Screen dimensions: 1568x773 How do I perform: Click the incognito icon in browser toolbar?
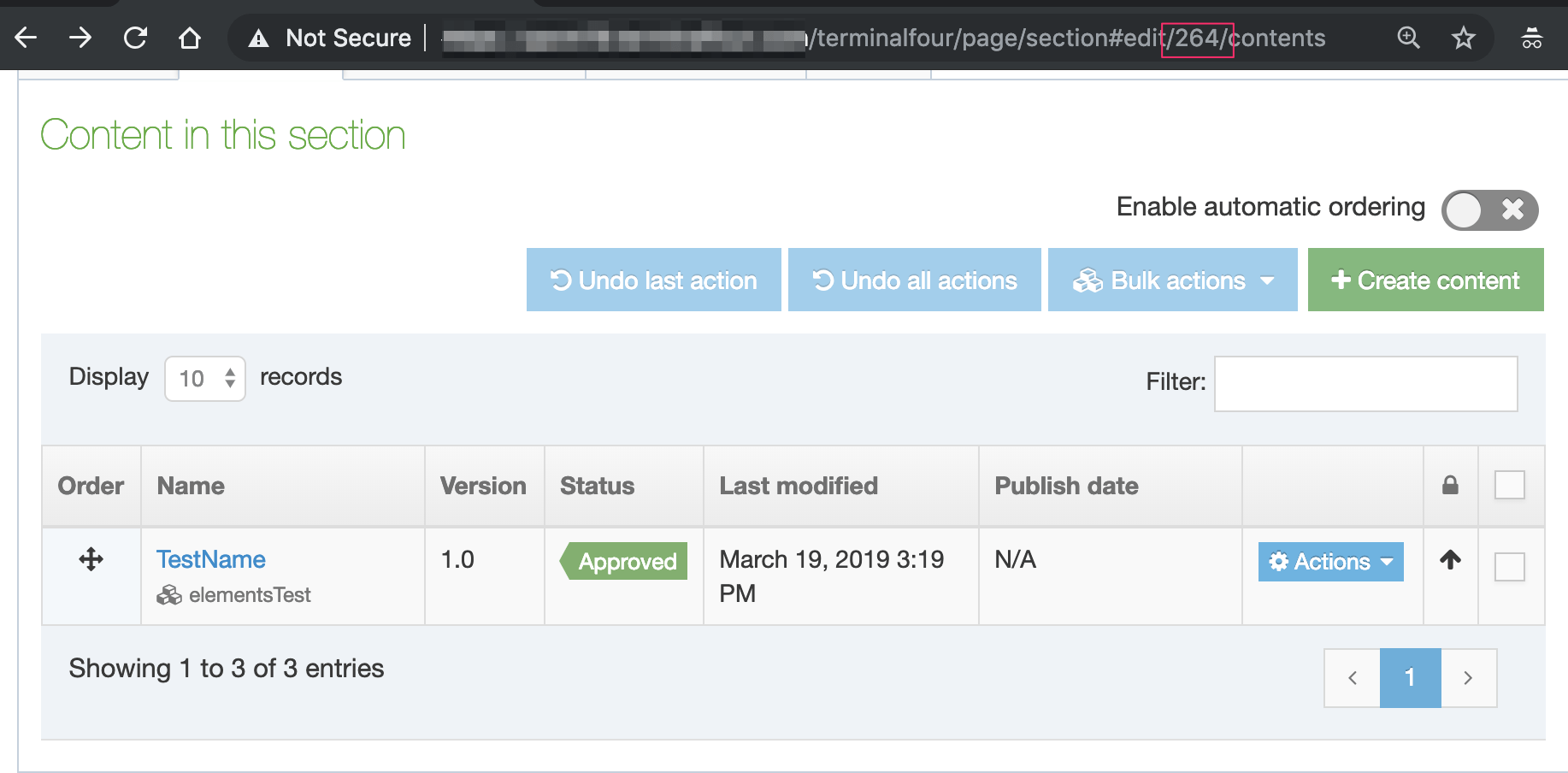coord(1531,38)
